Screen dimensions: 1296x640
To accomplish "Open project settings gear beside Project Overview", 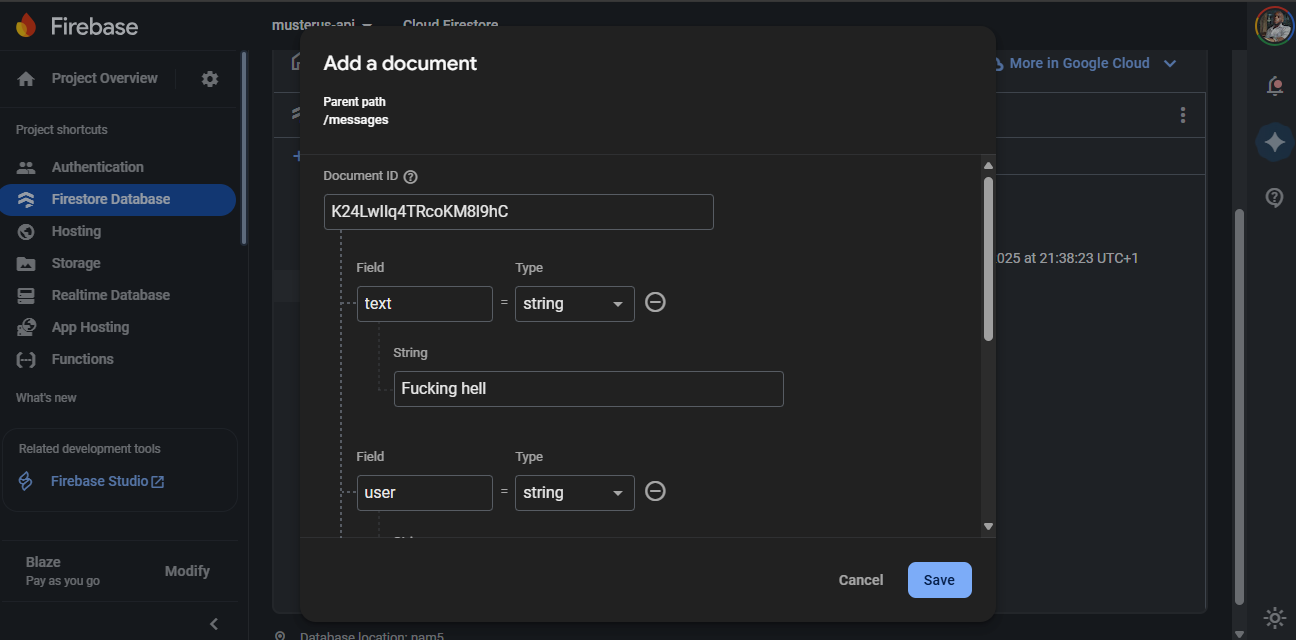I will [x=209, y=77].
